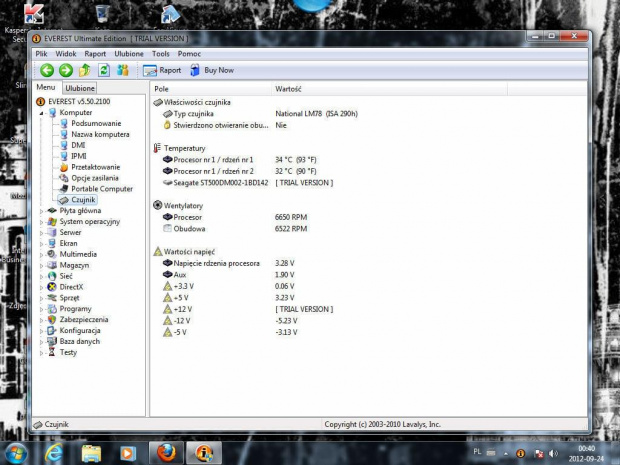Click the Temperatury thermometer icon
This screenshot has height=465, width=620.
[157, 148]
